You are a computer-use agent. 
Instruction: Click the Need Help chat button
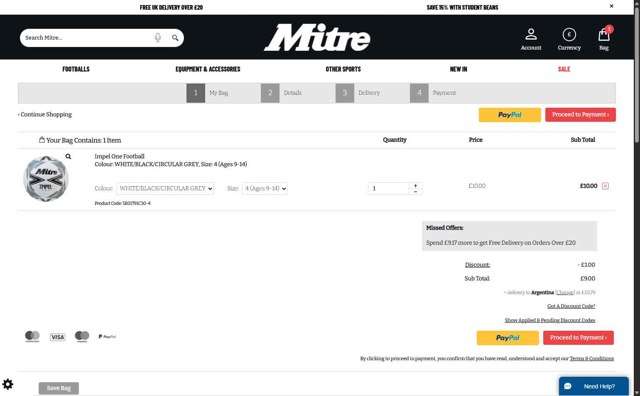click(x=593, y=386)
